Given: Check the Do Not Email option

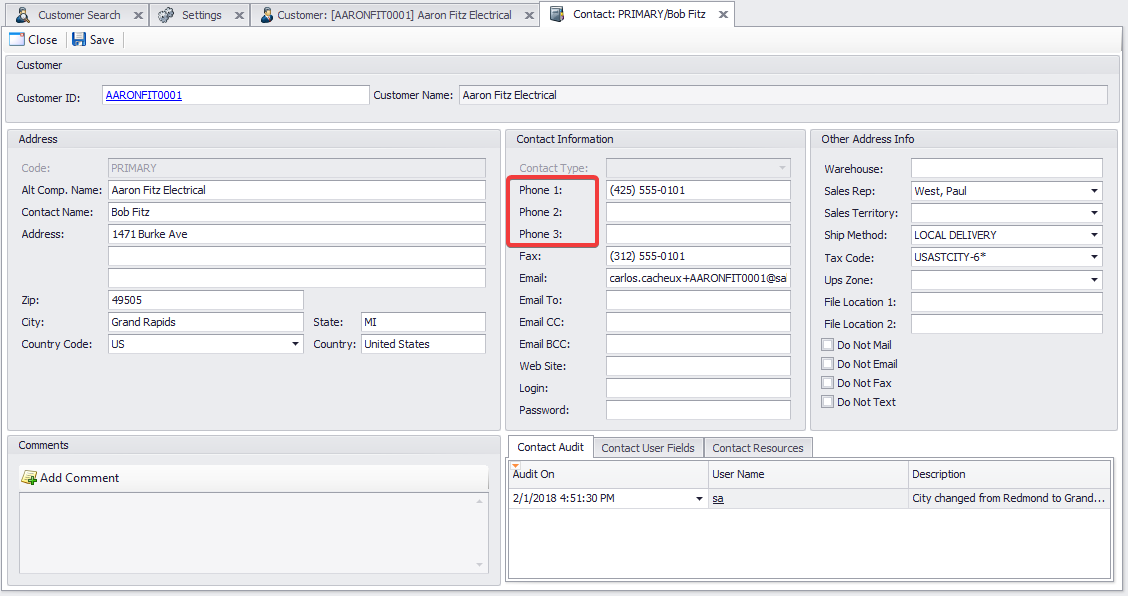Looking at the screenshot, I should [827, 364].
